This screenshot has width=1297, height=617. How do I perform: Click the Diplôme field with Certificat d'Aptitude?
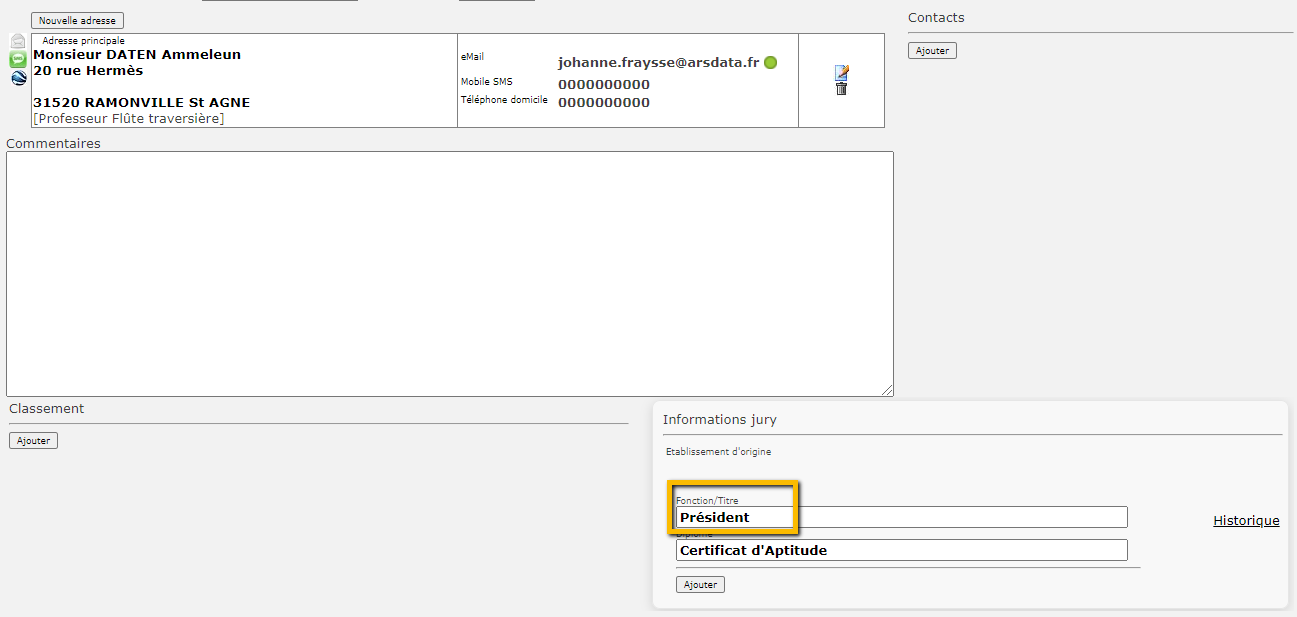(902, 550)
